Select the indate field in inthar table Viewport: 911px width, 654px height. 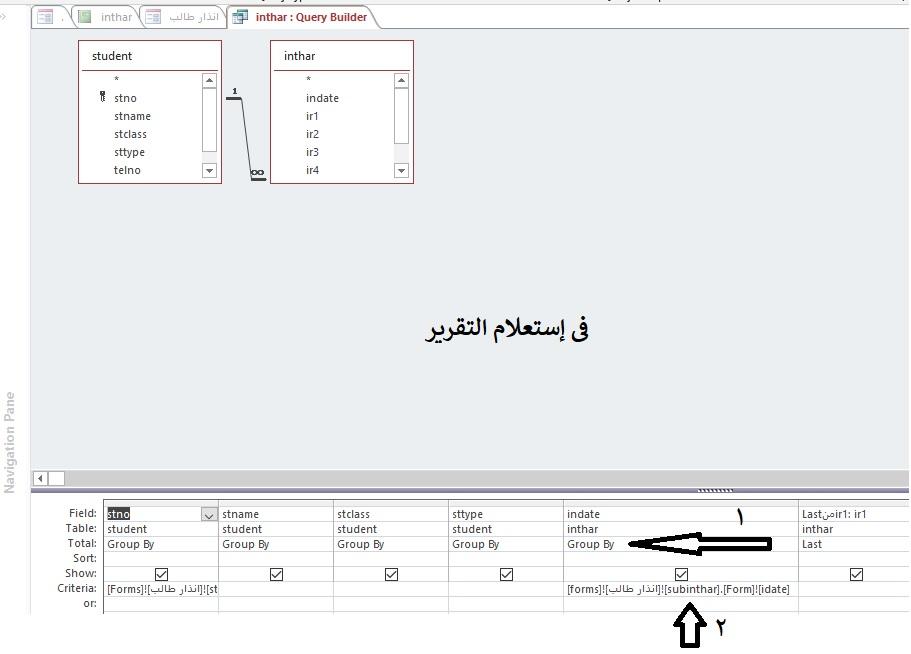pyautogui.click(x=322, y=98)
